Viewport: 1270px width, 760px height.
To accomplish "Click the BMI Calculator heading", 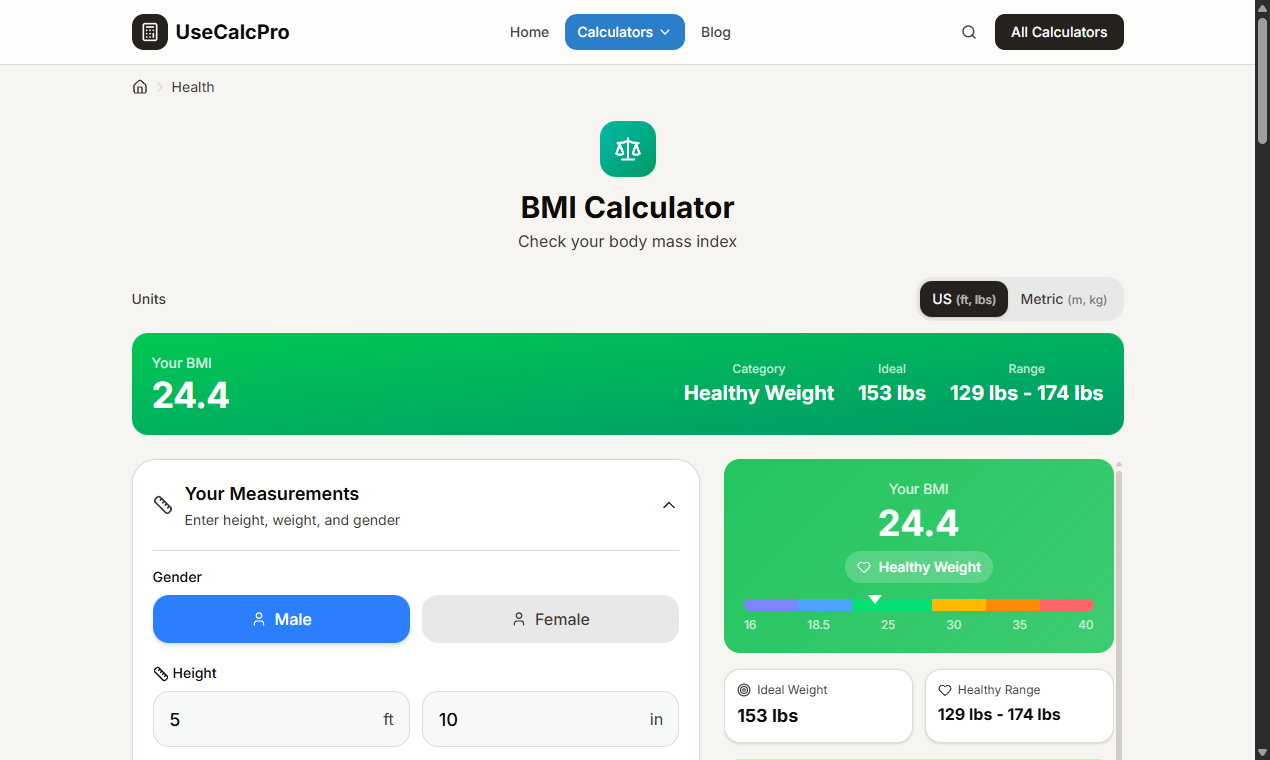I will click(x=628, y=207).
